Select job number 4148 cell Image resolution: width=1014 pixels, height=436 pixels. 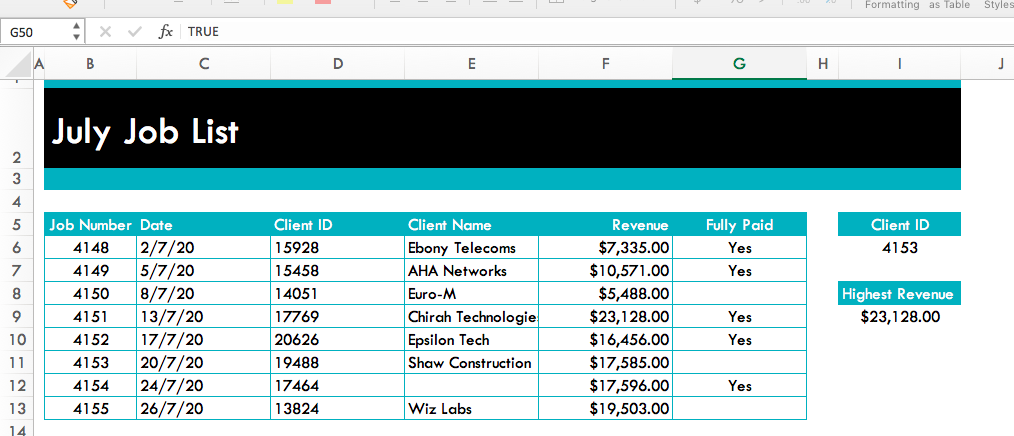91,248
